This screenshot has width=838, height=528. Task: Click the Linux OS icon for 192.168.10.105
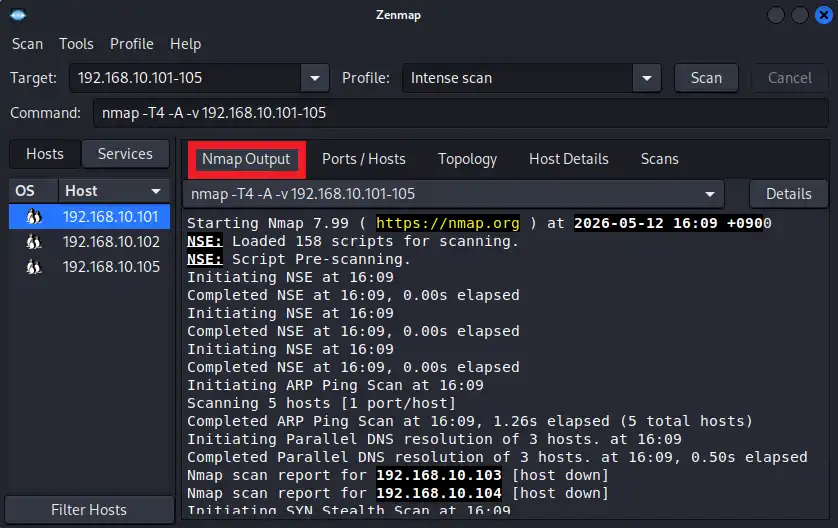[x=34, y=267]
